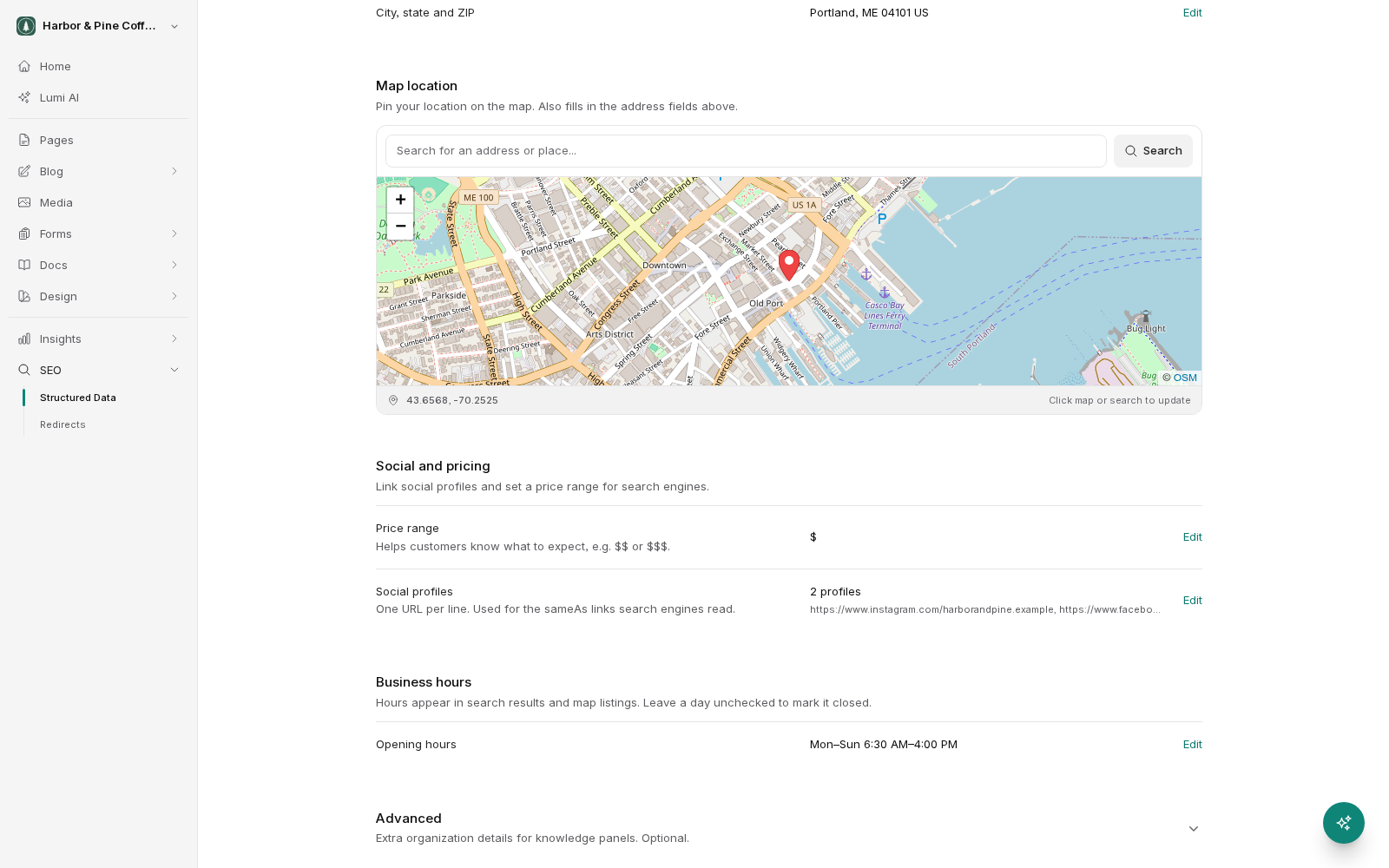Click the Blog pencil icon
1389x868 pixels.
coord(24,171)
